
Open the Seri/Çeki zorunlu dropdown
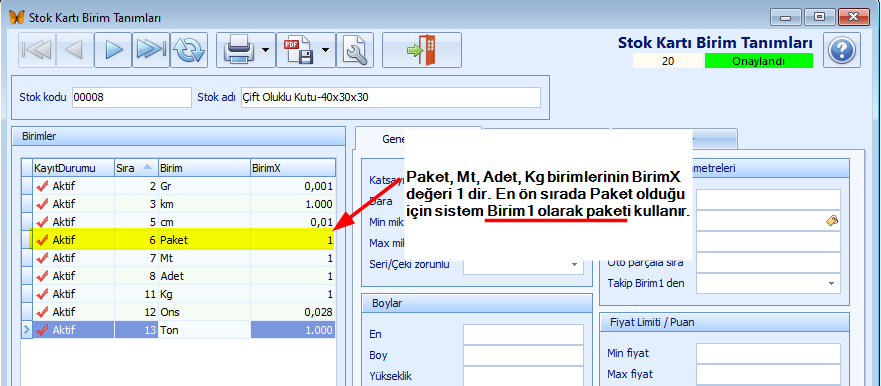574,264
